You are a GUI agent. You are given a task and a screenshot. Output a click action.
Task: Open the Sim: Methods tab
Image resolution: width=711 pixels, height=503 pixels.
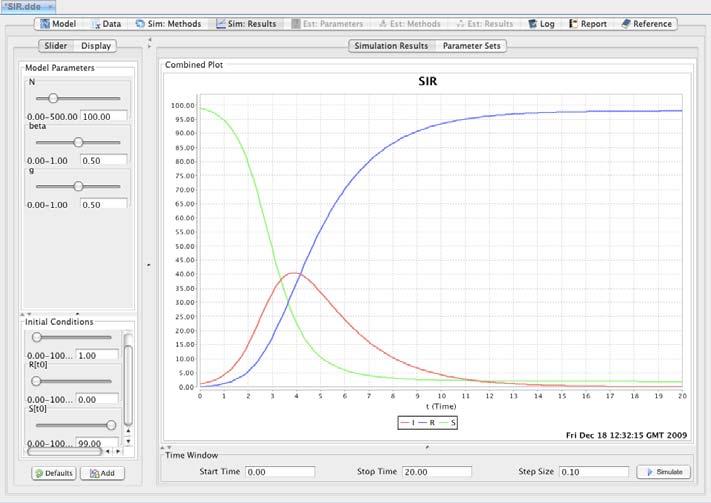coord(168,24)
